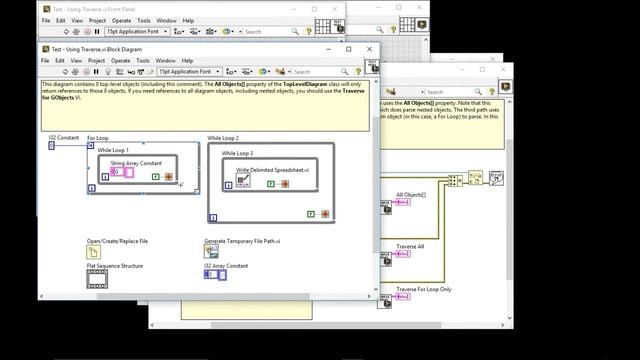Click iteration terminal of While Loop 2

point(213,218)
